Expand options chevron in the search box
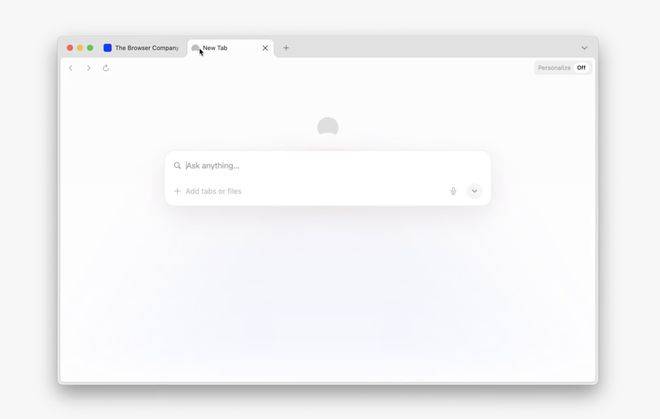The width and height of the screenshot is (660, 419). (474, 191)
